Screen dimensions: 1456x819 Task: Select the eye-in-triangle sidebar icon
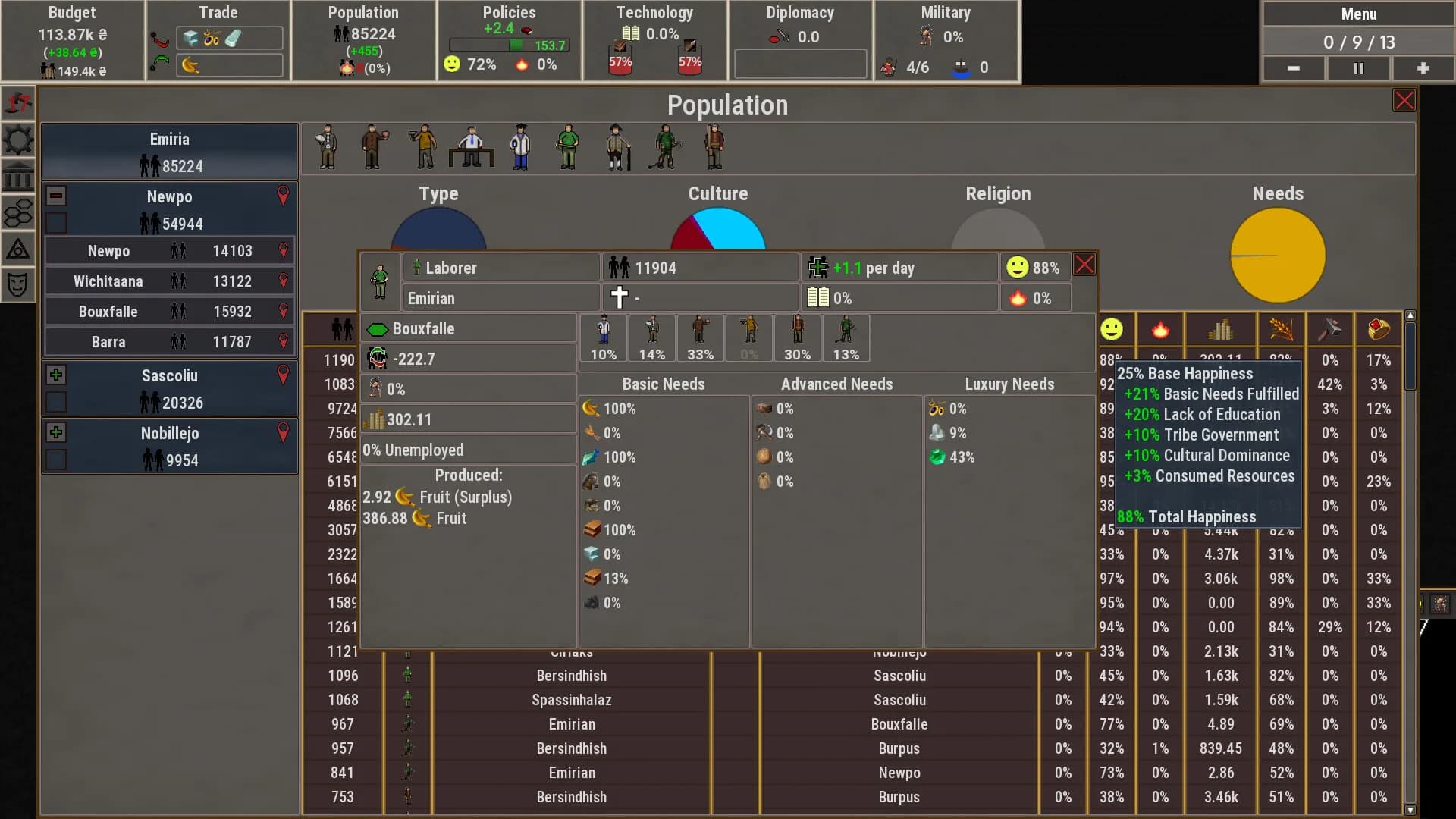(x=18, y=249)
